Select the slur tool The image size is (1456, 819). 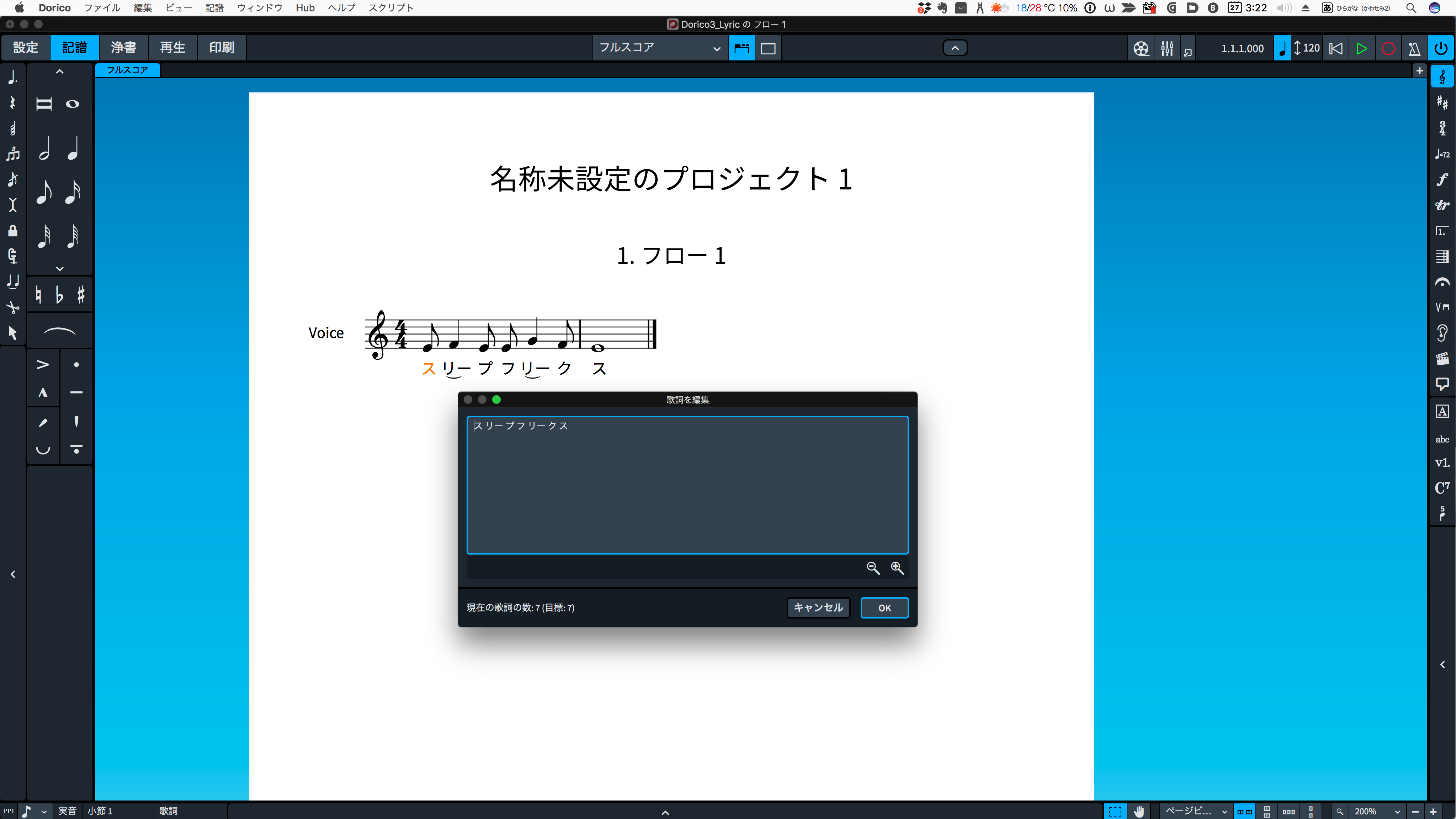[59, 332]
